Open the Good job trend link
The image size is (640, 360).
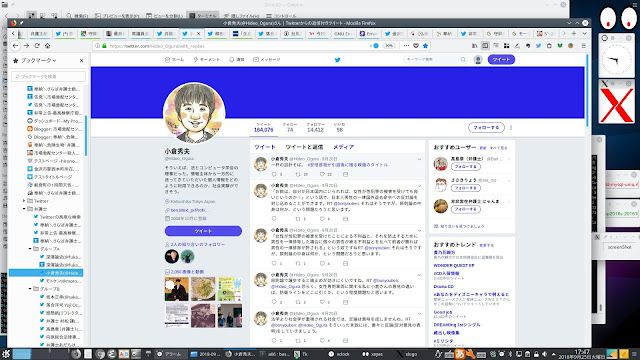442,312
